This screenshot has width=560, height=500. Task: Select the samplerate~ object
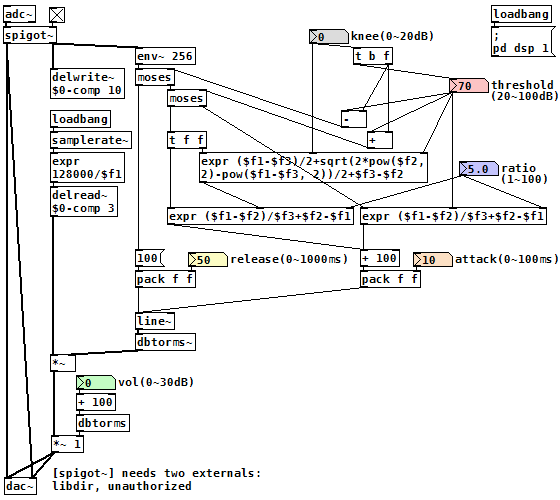click(x=91, y=140)
